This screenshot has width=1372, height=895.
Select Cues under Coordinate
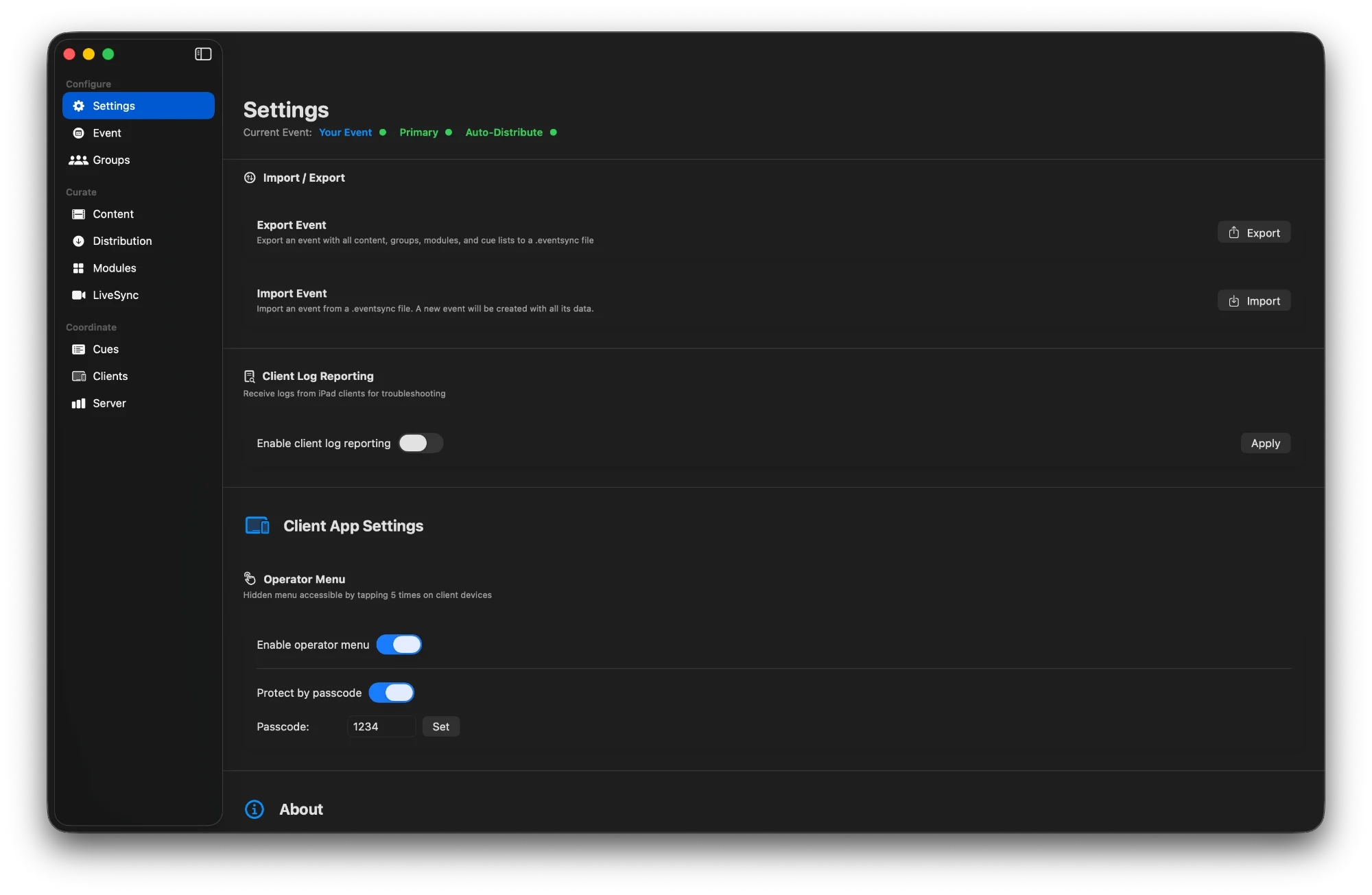pyautogui.click(x=104, y=349)
